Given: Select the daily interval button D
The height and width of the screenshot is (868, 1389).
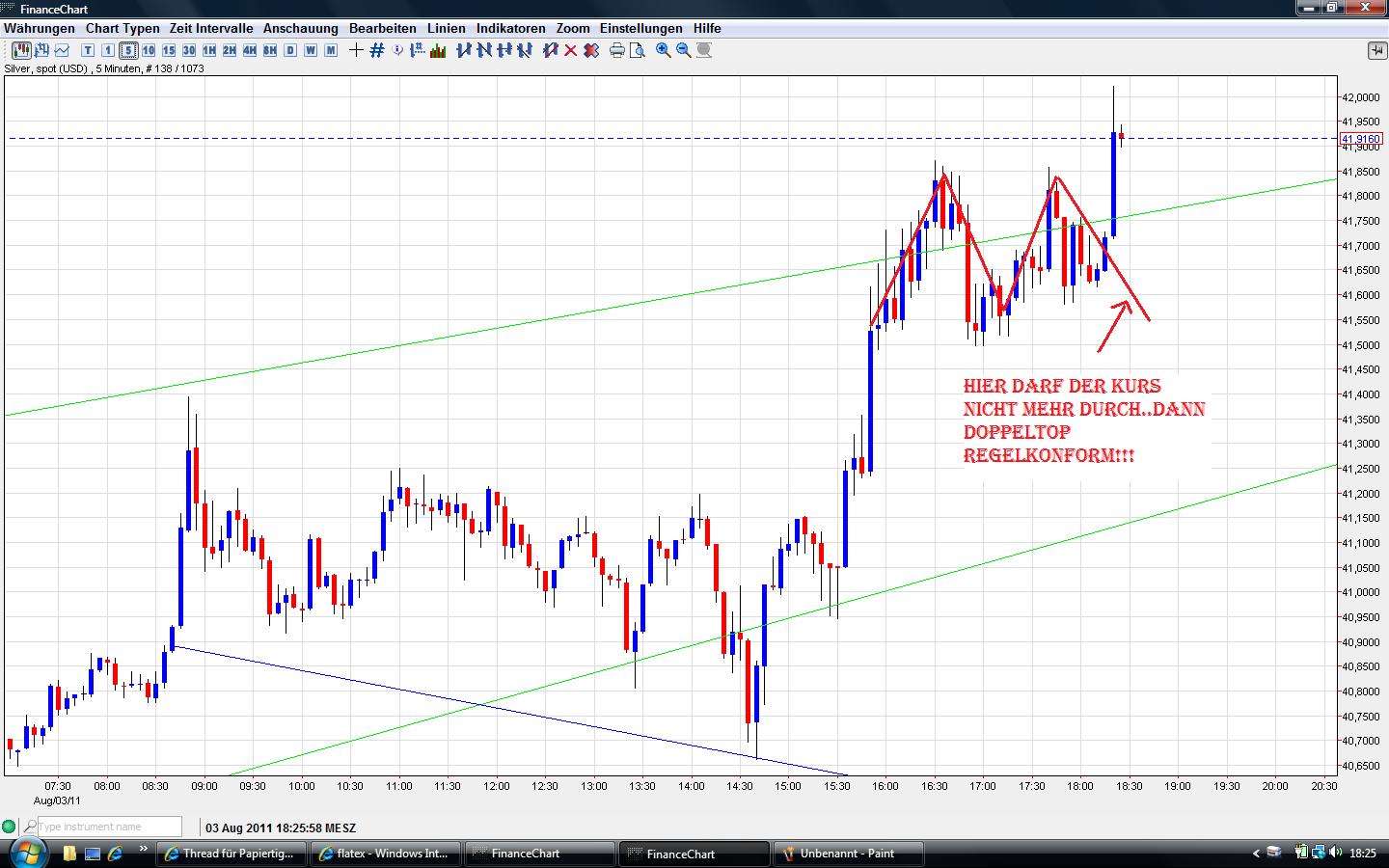Looking at the screenshot, I should (x=290, y=50).
